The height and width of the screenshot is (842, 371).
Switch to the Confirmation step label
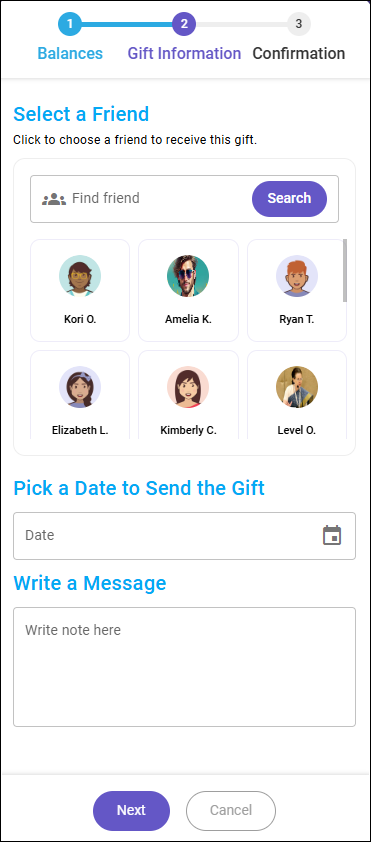point(299,54)
